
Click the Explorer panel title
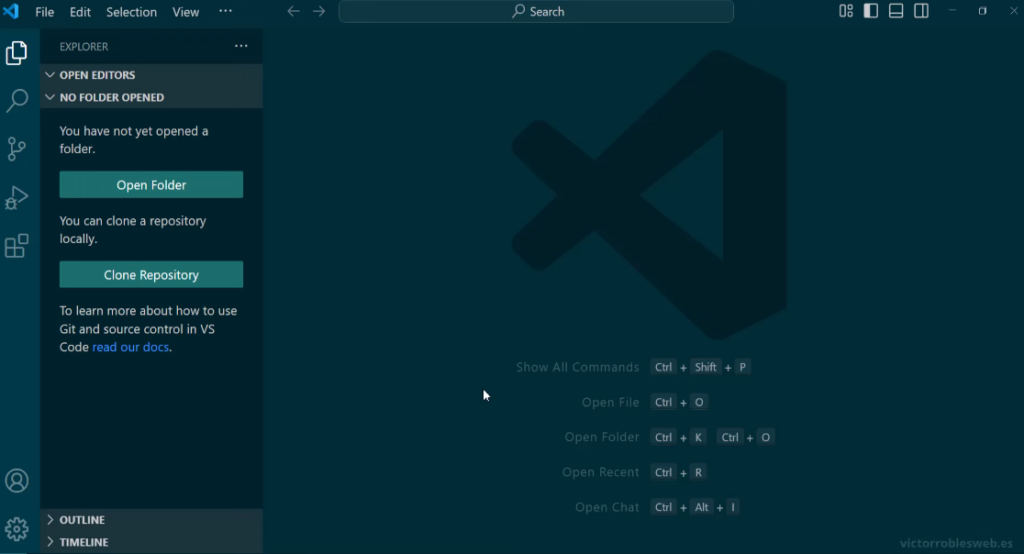84,46
